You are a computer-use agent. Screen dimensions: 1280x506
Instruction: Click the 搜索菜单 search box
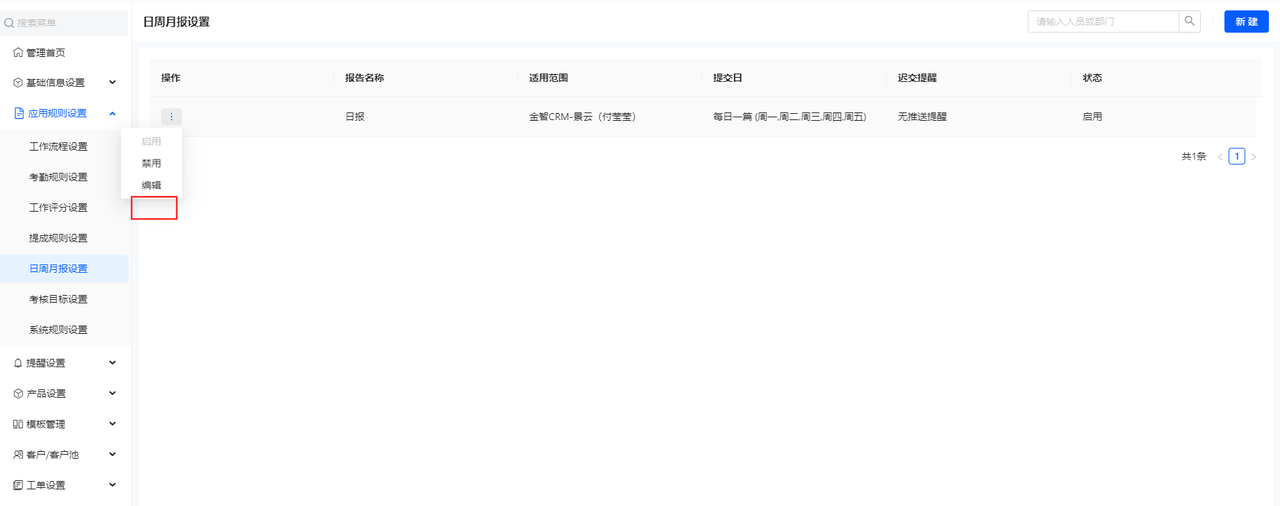(64, 22)
